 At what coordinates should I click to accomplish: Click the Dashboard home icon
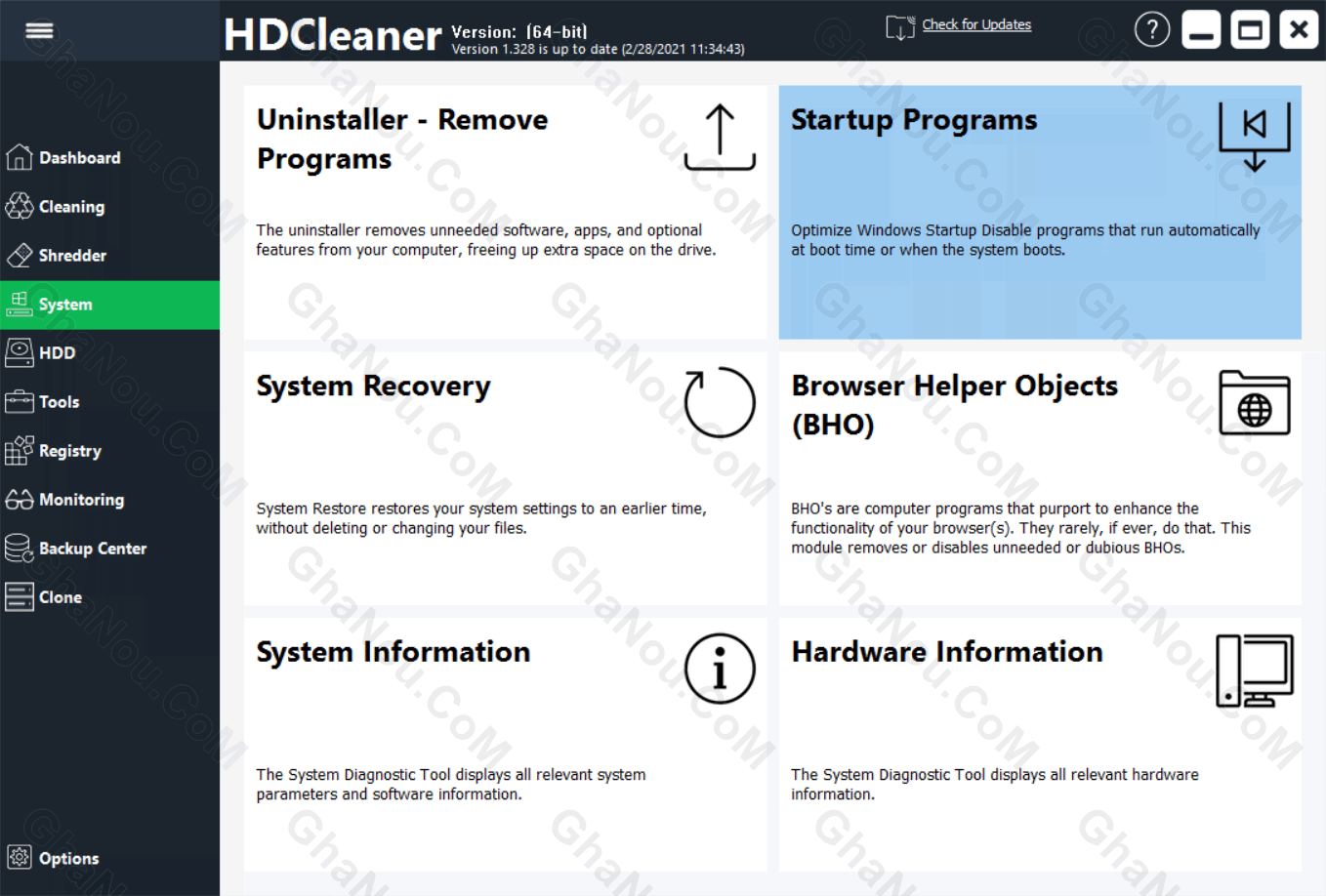[x=19, y=157]
